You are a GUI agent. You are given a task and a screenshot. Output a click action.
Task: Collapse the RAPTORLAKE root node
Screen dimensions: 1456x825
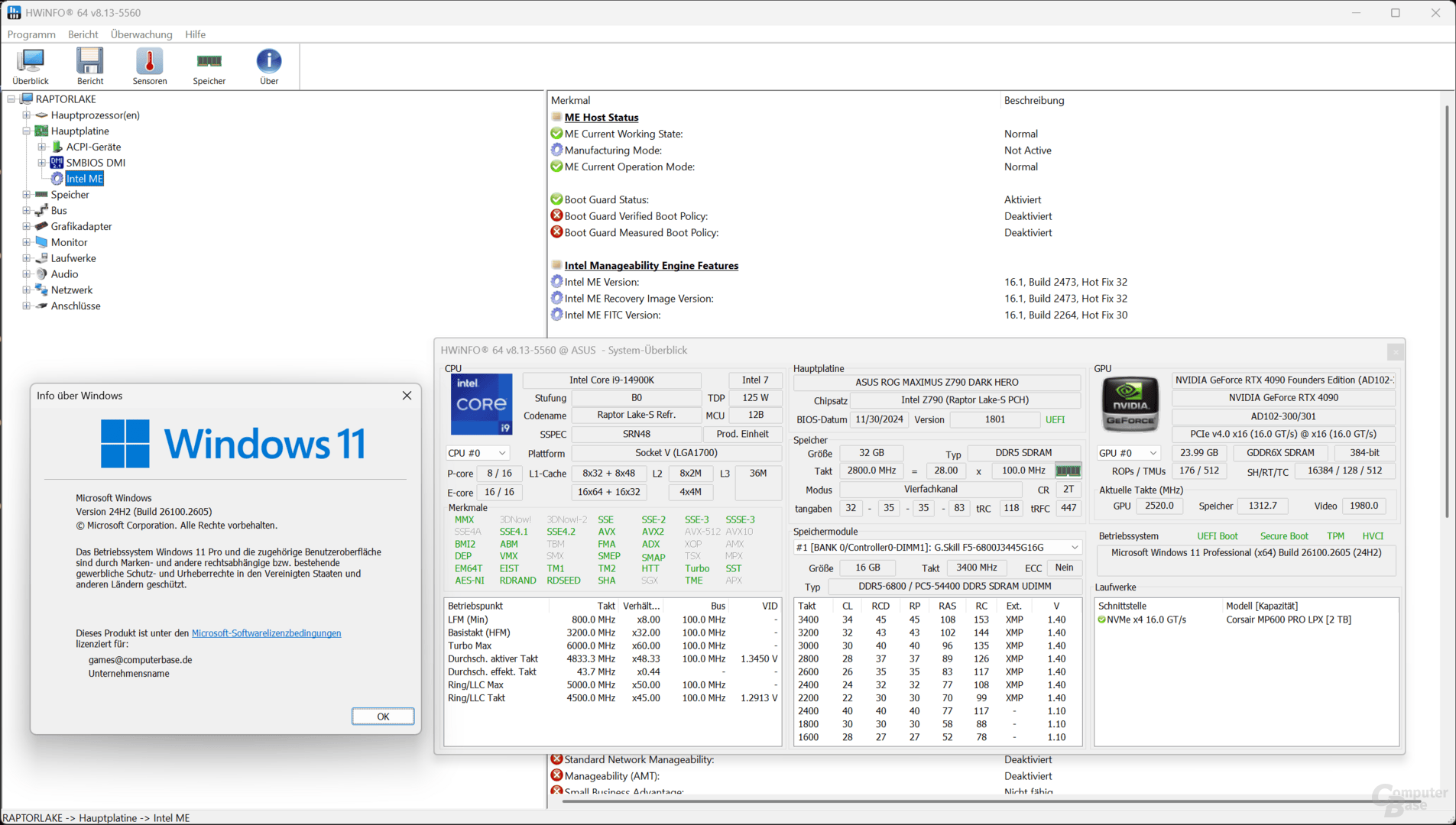pyautogui.click(x=11, y=99)
